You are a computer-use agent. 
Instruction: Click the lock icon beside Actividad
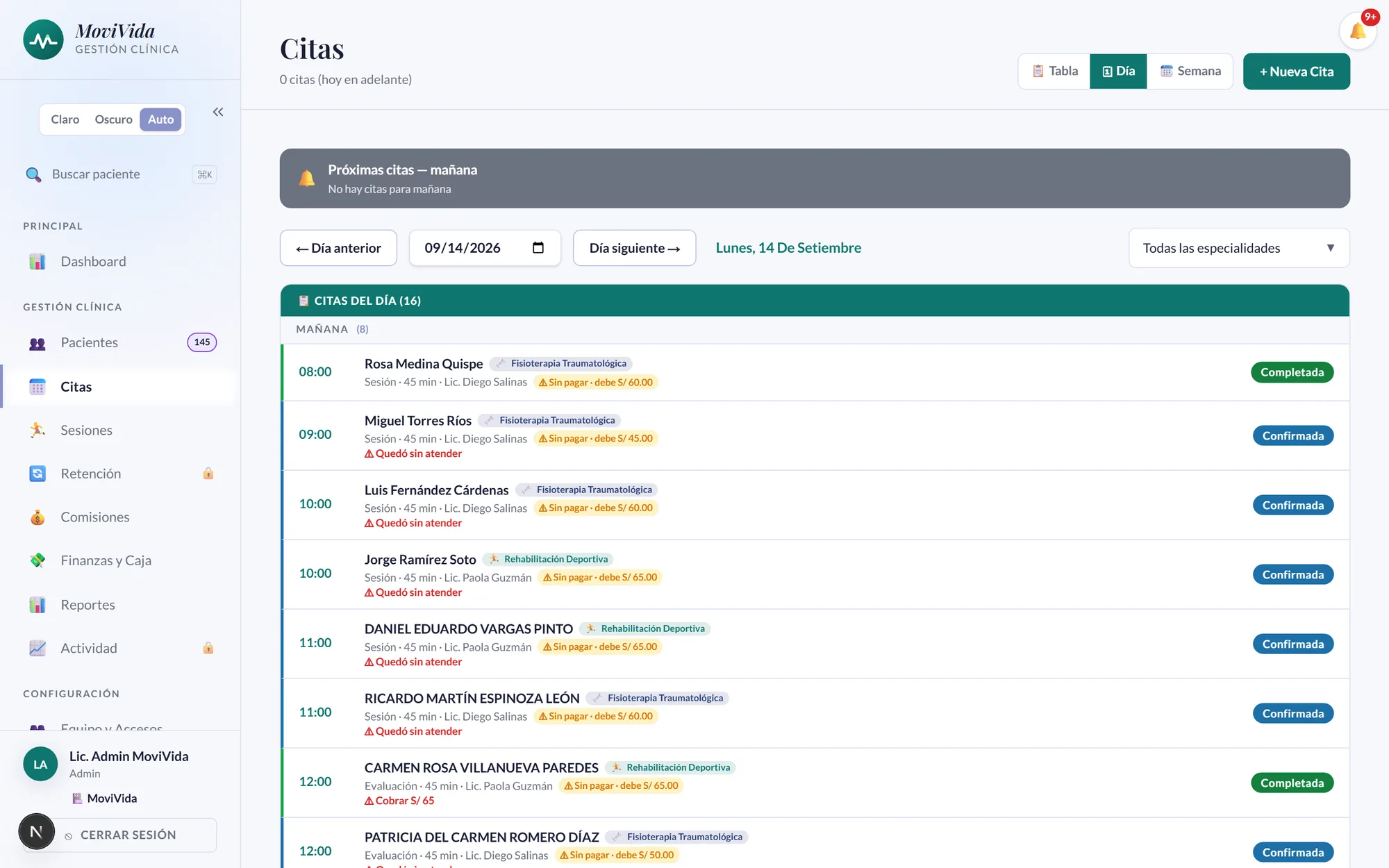tap(208, 648)
